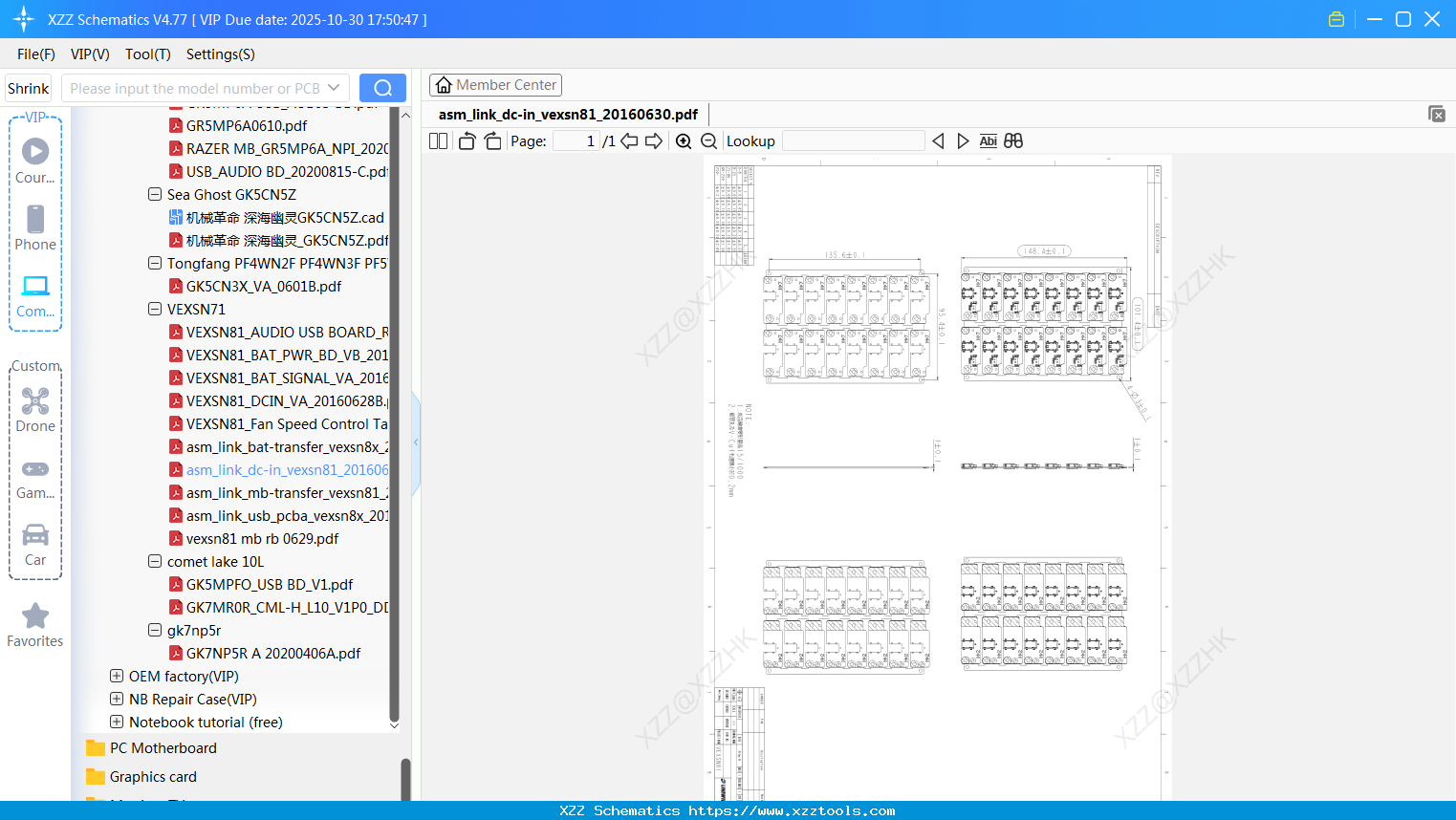Open the GK5CN5Z.cad file
Viewport: 1456px width, 820px height.
coord(277,217)
